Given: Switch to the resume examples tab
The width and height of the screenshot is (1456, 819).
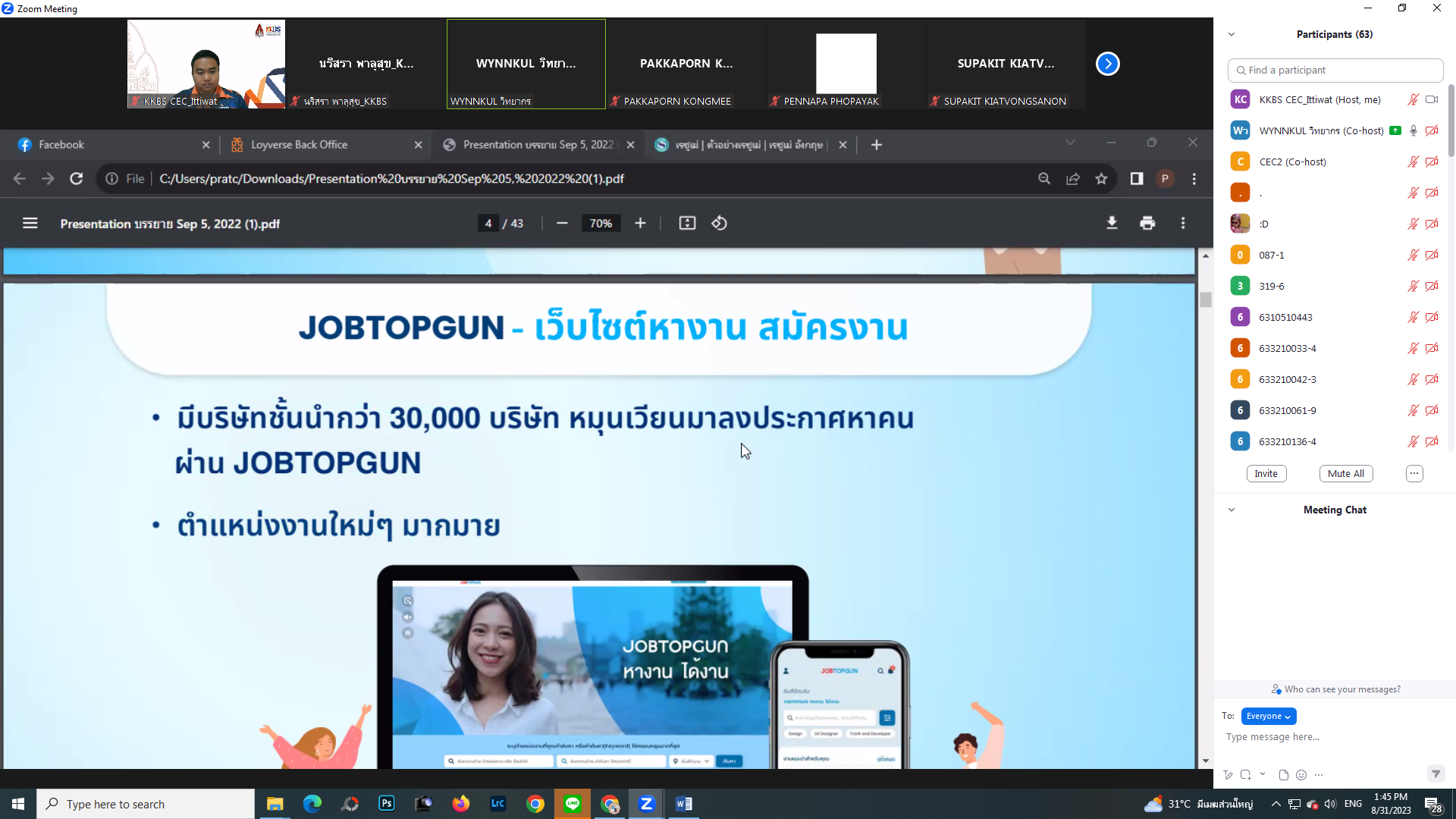Looking at the screenshot, I should click(751, 145).
